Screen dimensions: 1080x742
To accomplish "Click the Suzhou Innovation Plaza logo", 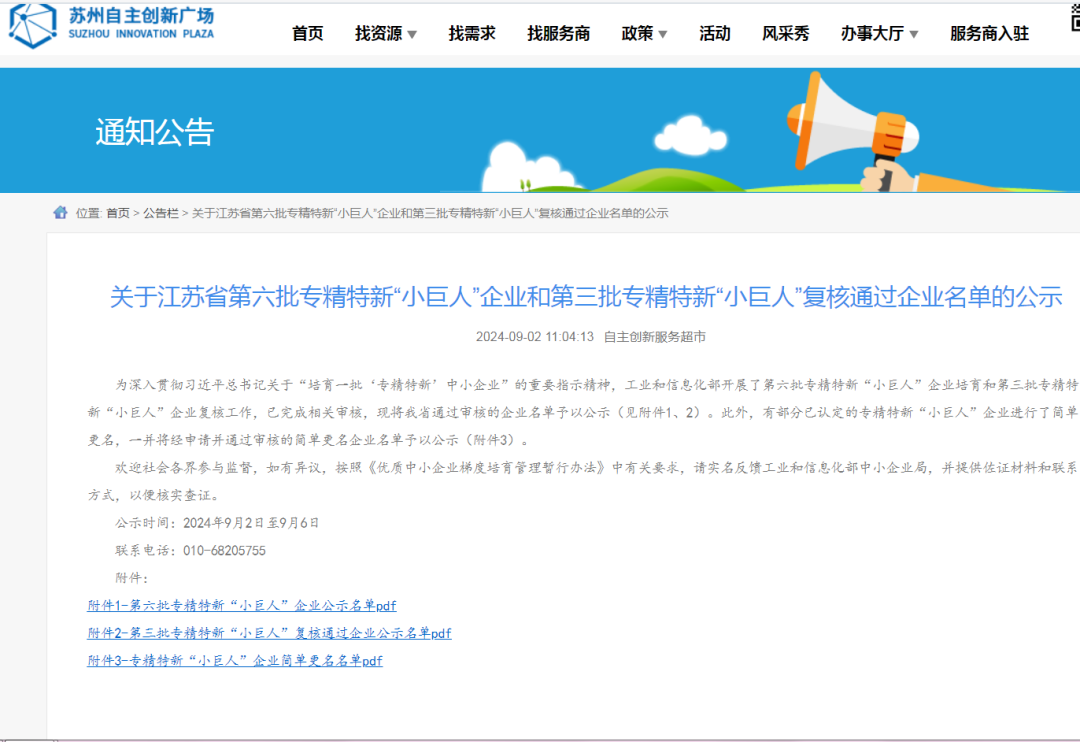I will [112, 25].
